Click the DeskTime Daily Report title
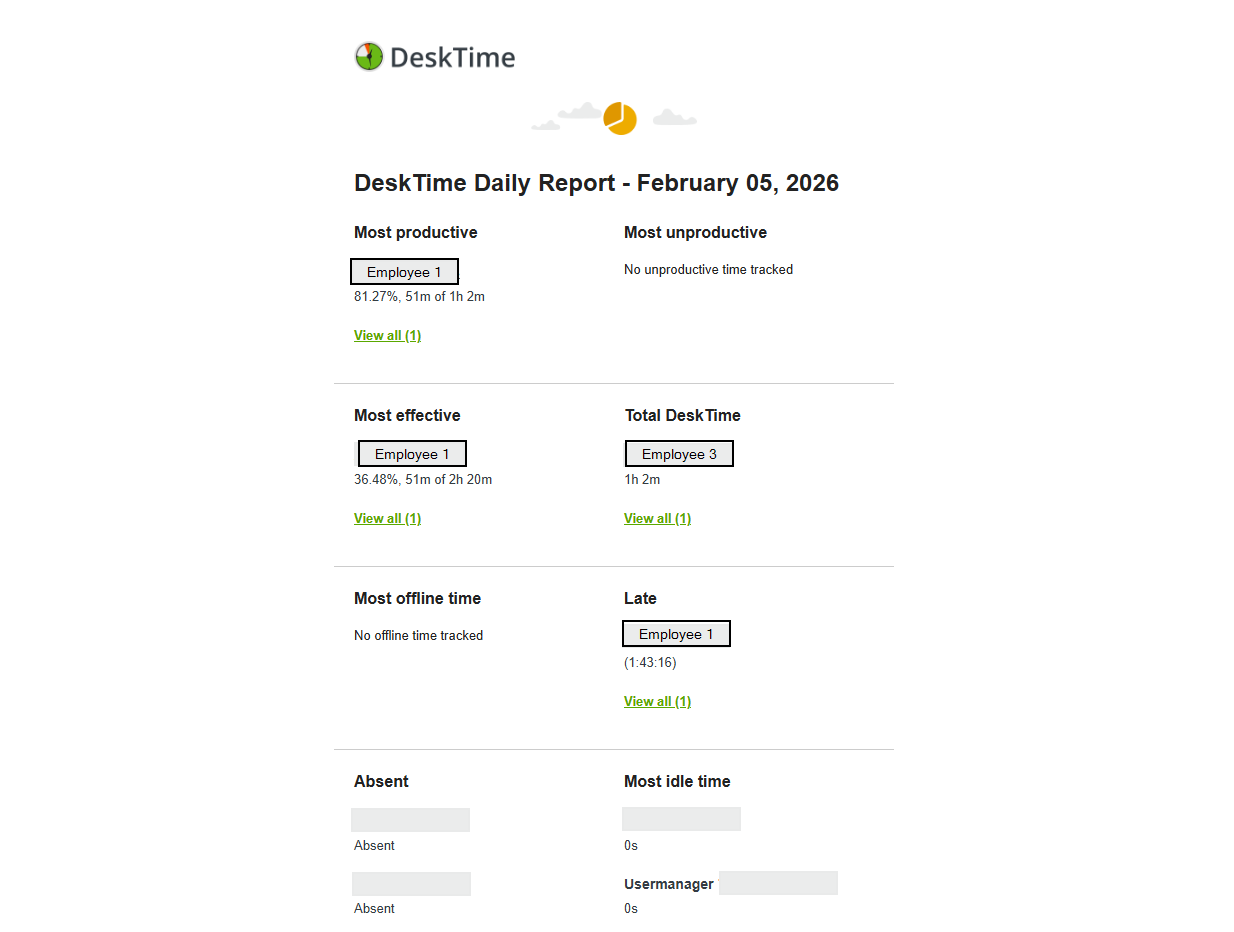 (x=596, y=183)
